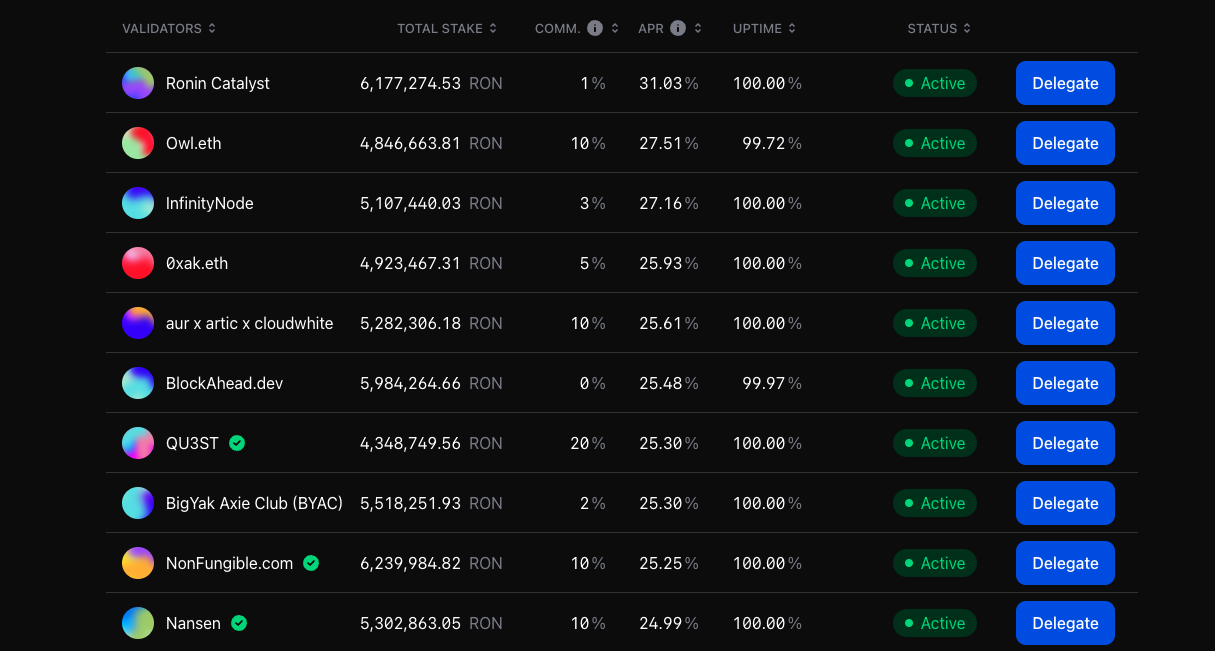Delegate to Ronin Catalyst validator

click(1065, 83)
